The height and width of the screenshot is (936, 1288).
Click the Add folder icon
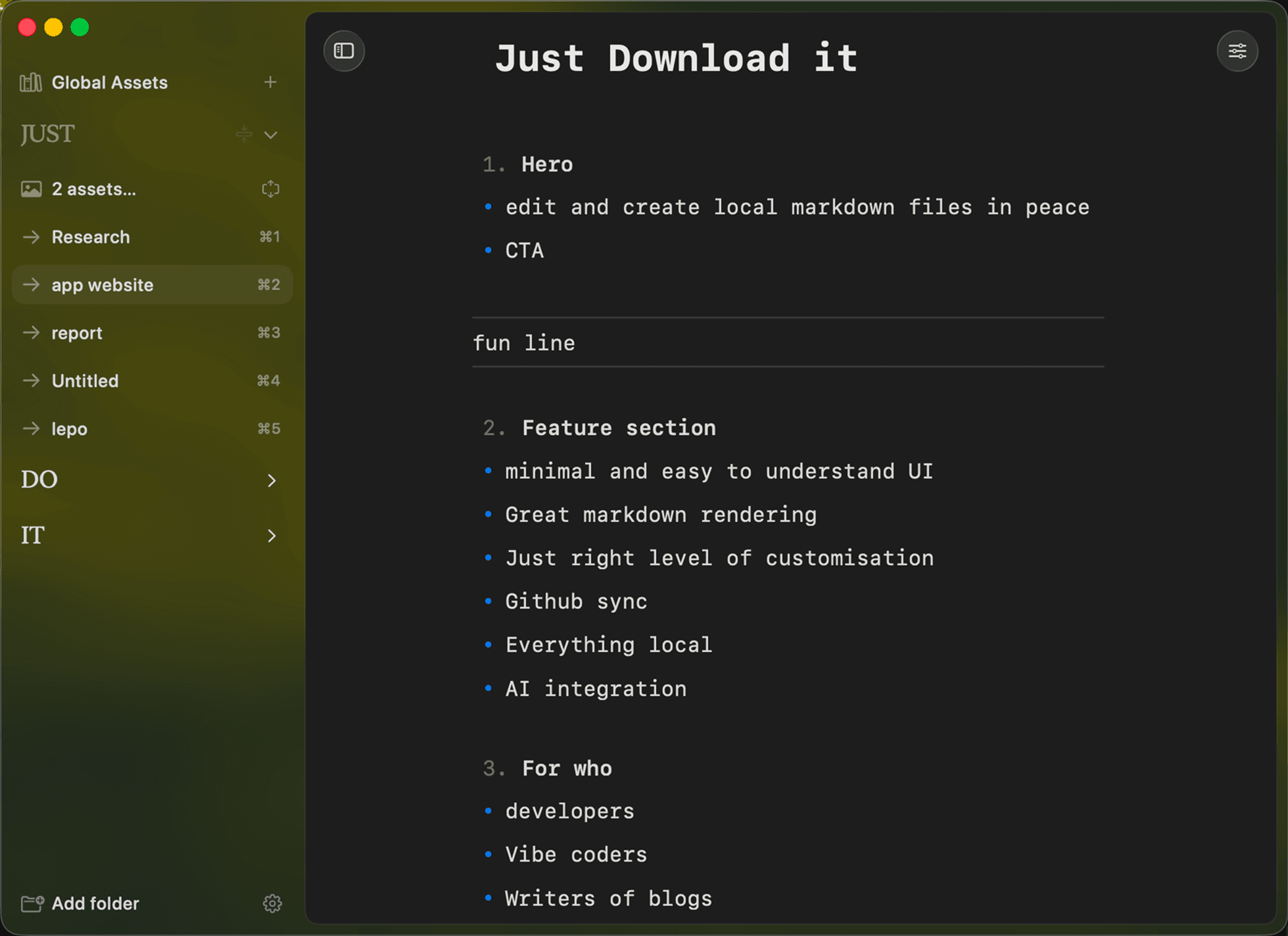coord(32,903)
